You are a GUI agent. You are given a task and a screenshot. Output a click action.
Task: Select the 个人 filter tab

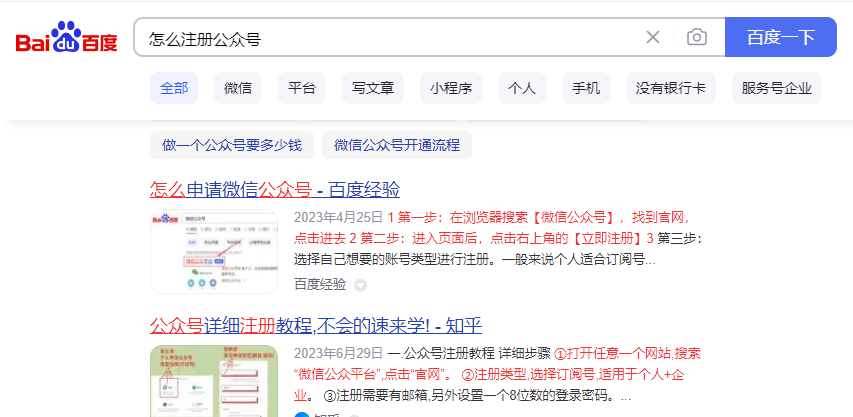click(x=522, y=88)
